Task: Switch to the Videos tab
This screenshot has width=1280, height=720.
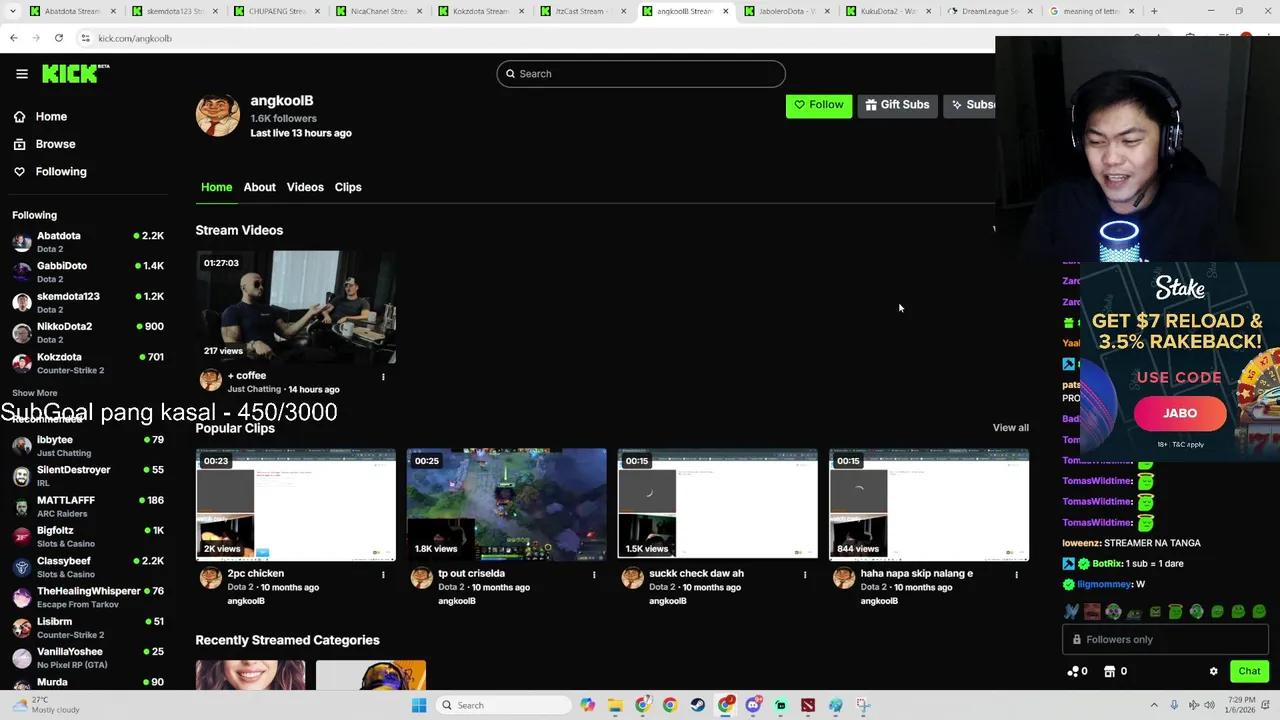Action: [305, 187]
